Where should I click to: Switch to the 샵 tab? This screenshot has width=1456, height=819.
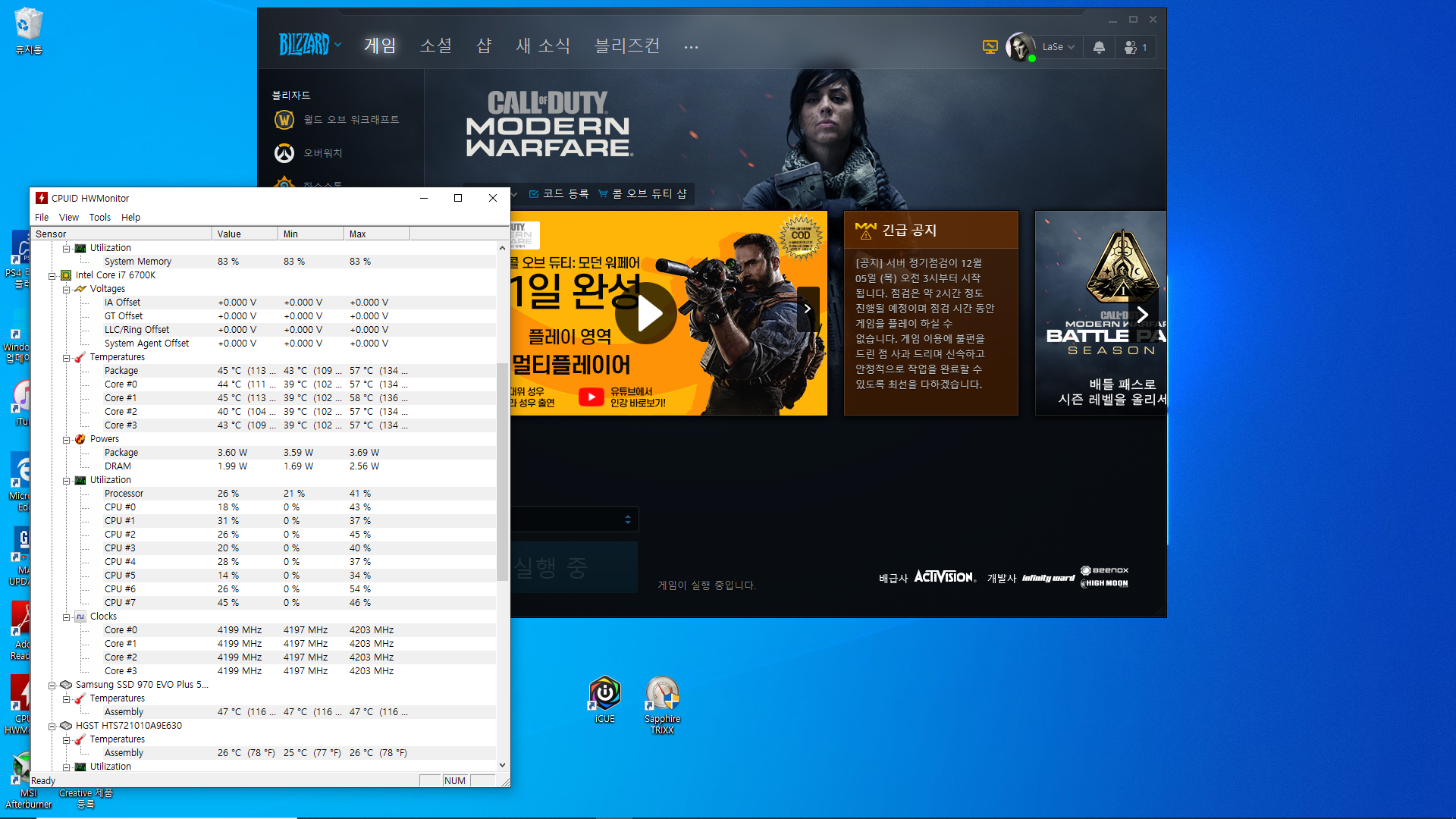[x=484, y=45]
